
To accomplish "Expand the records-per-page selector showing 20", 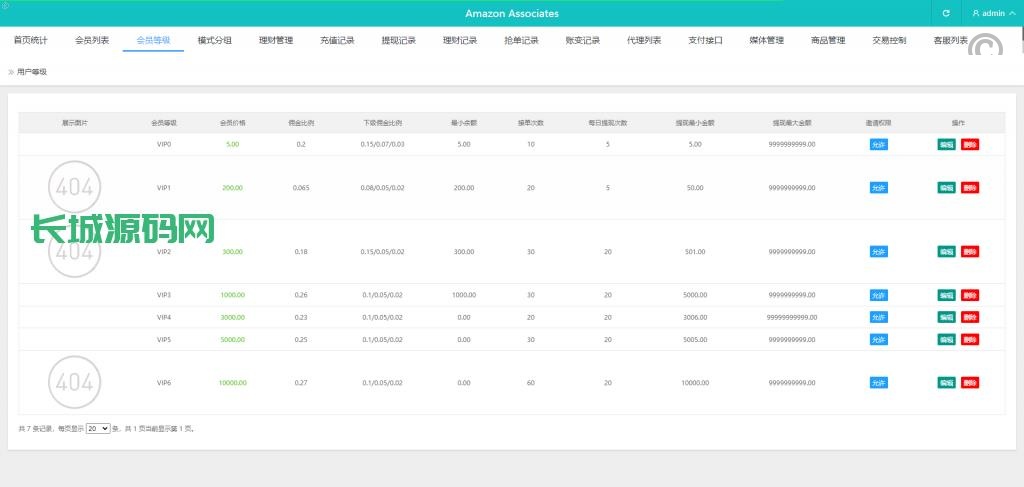I will tap(98, 428).
